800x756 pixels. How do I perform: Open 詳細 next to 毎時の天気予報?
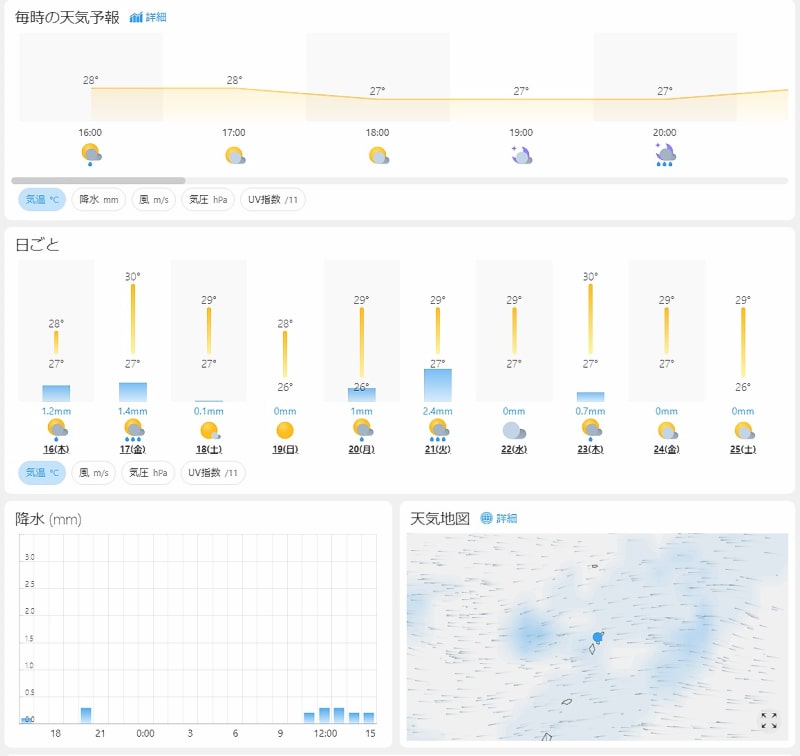(149, 17)
